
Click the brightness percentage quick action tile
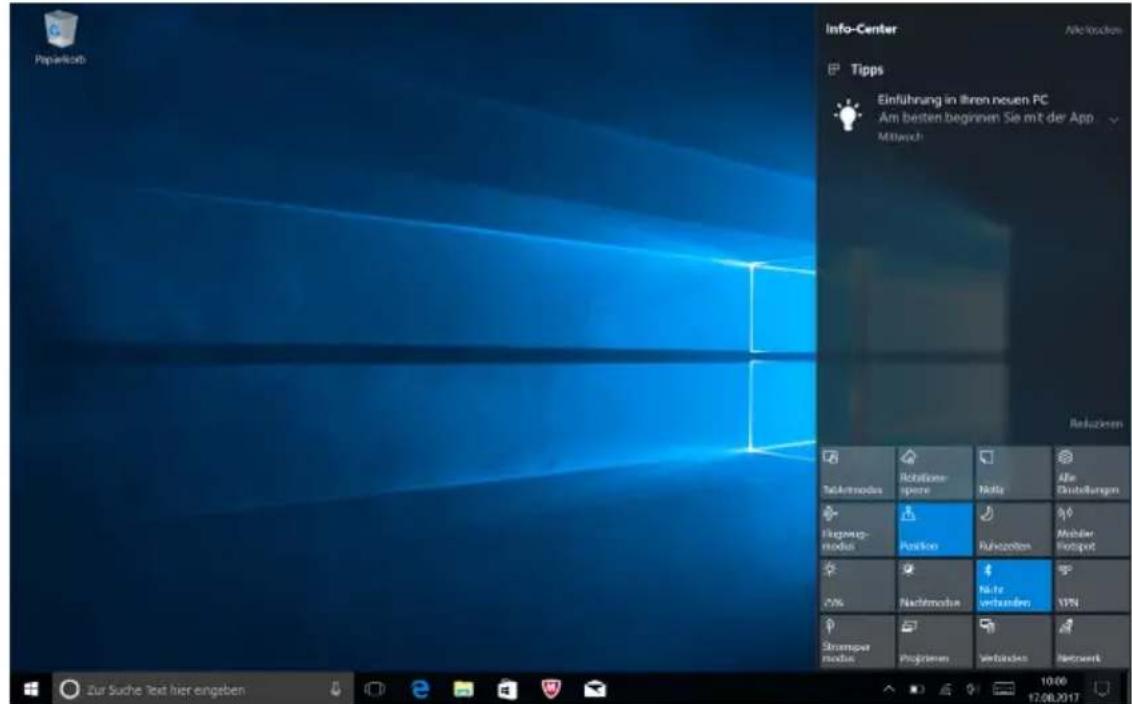pos(857,586)
